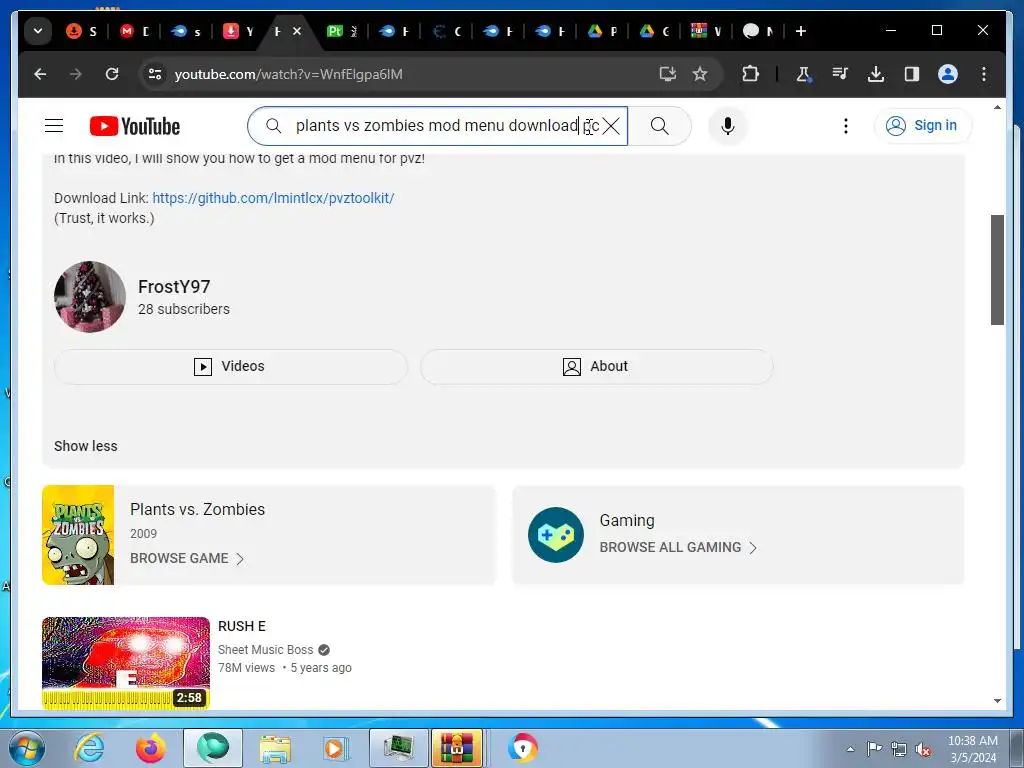Bookmark this page with the star
Screen dimensions: 1024x768
(700, 74)
